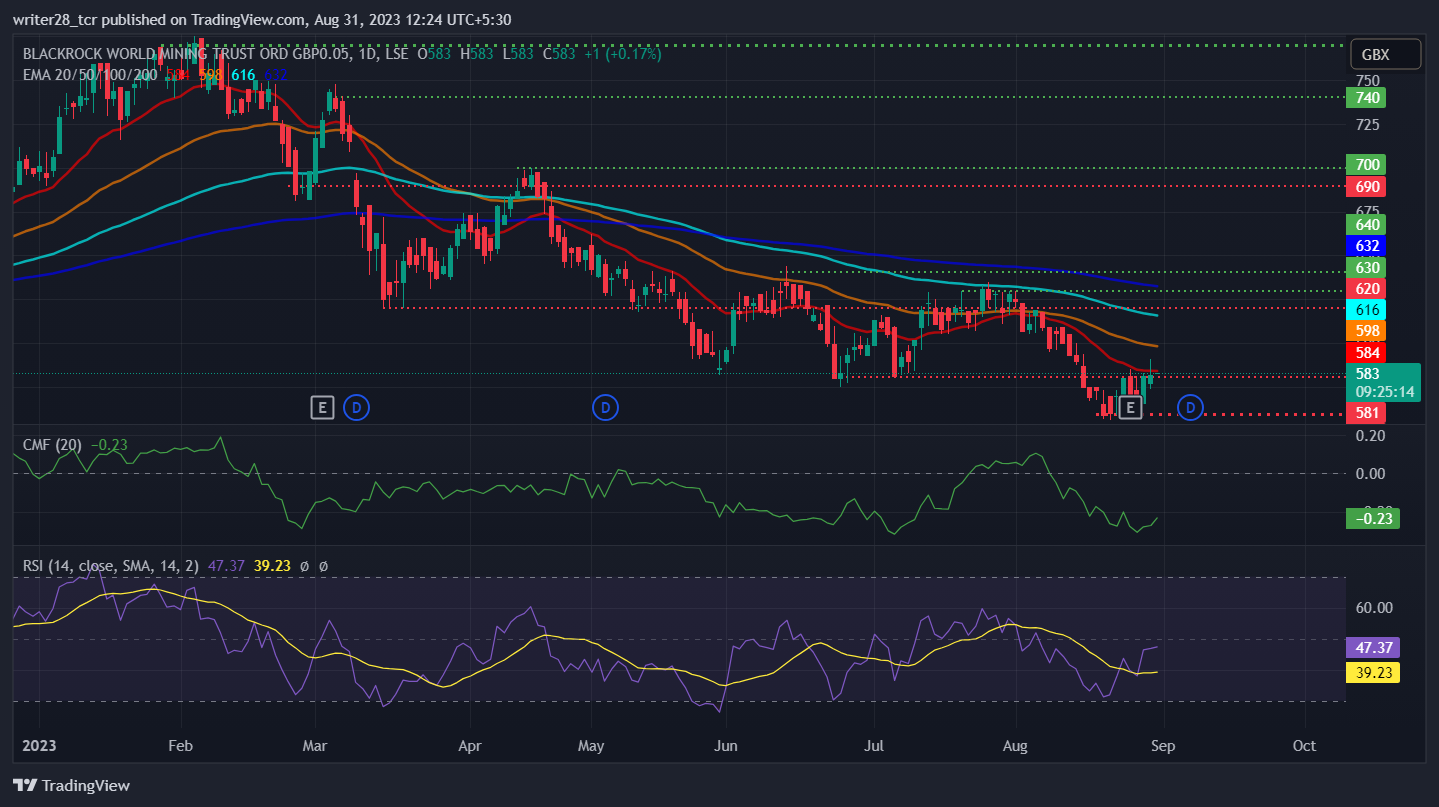Click the Aug label on time axis

click(x=1016, y=746)
